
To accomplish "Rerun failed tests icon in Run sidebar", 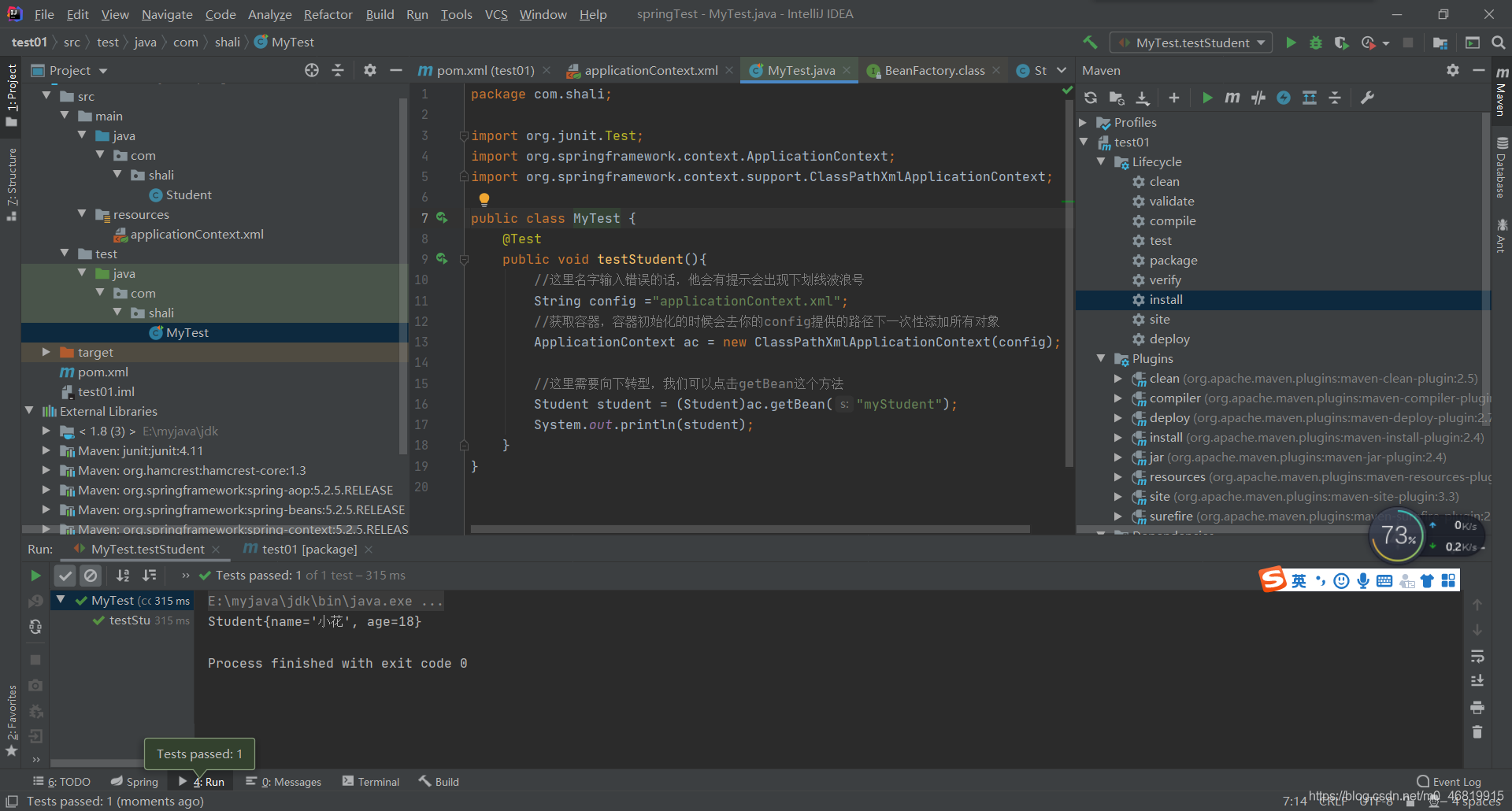I will coord(35,601).
